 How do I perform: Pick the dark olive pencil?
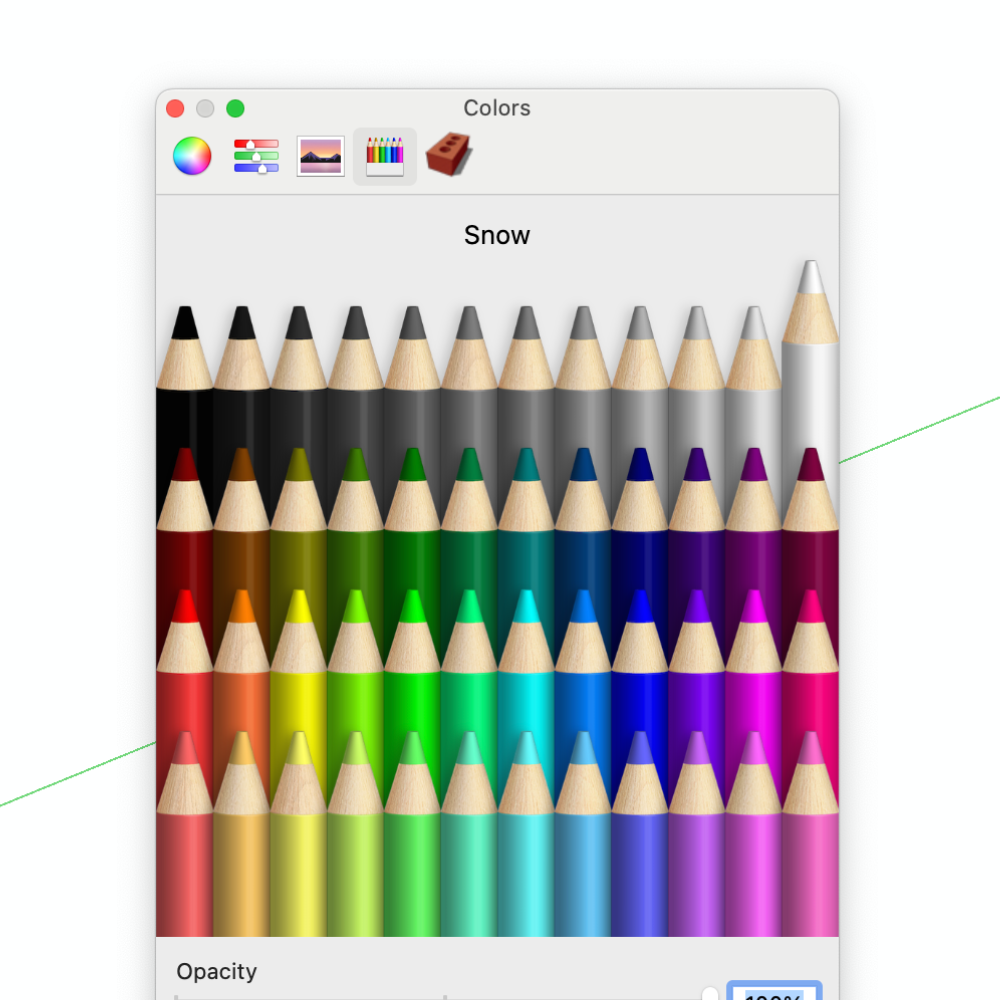click(298, 518)
